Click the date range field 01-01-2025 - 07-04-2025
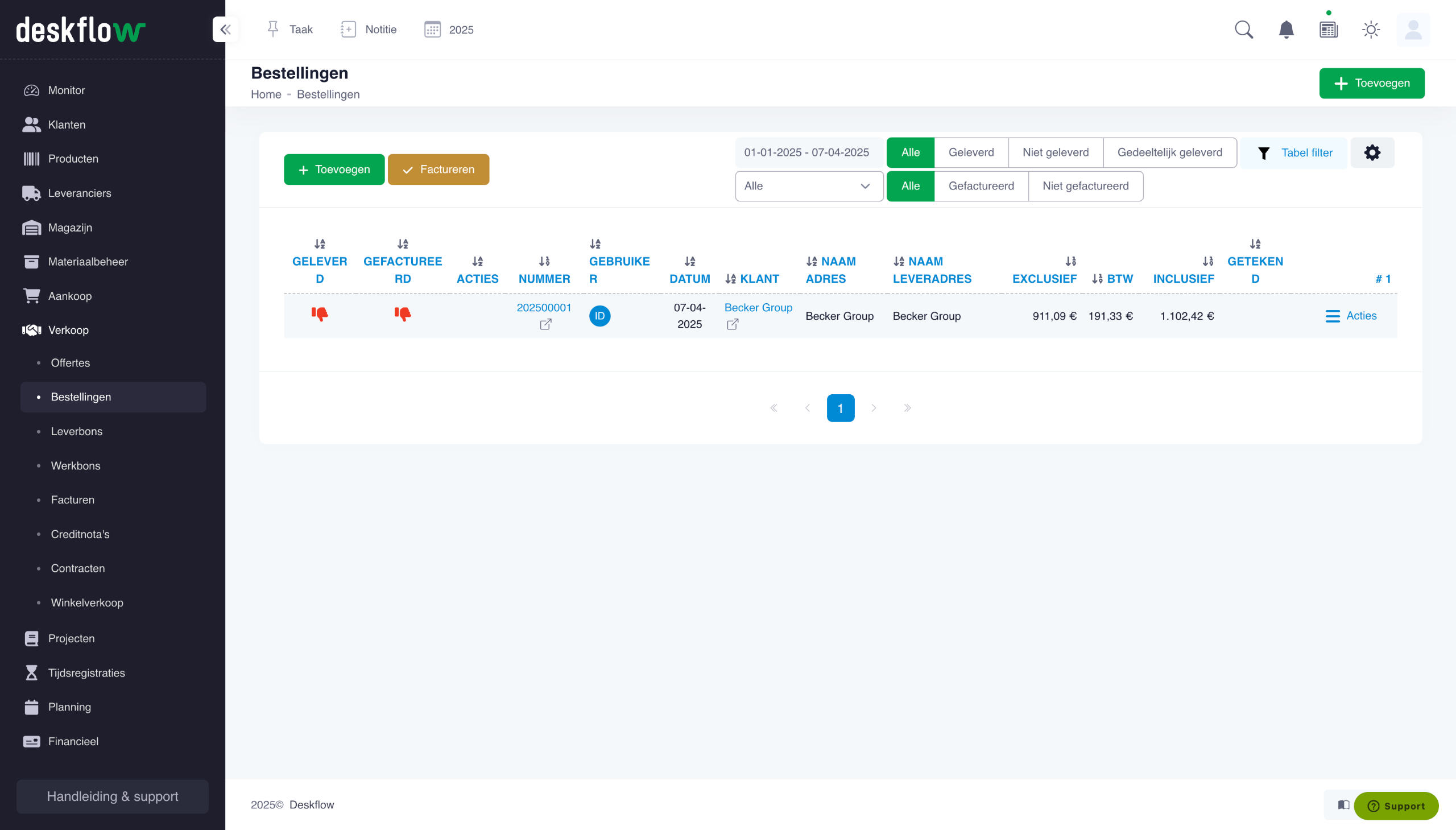The image size is (1456, 830). point(806,153)
